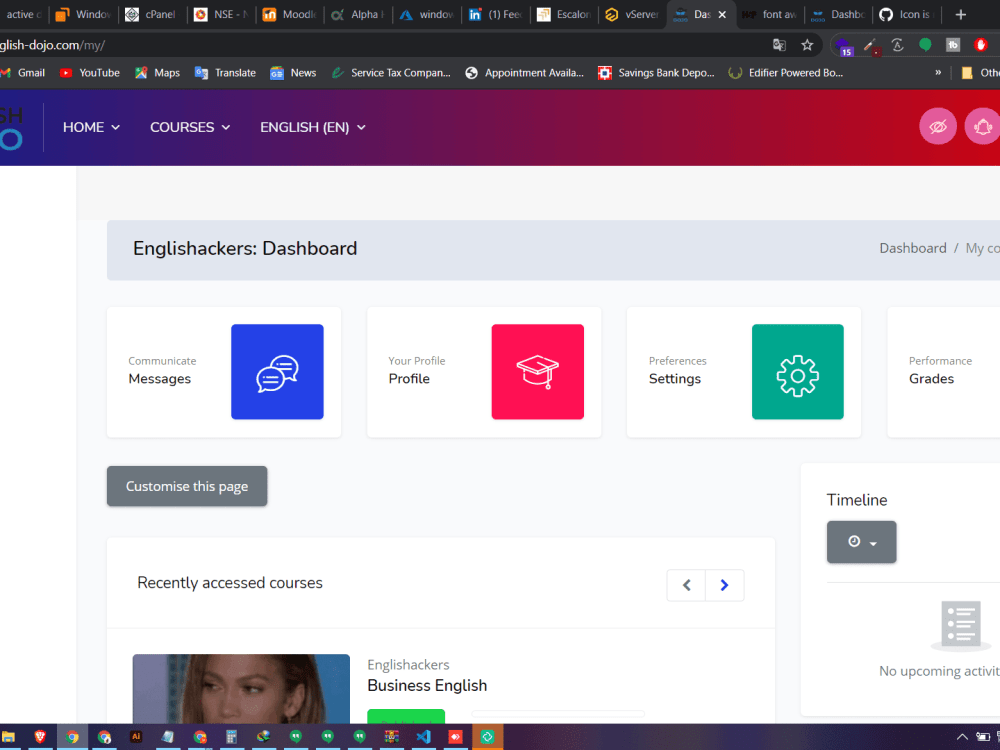The image size is (1000, 750).
Task: Show hidden system tray icons chevron
Action: click(962, 737)
